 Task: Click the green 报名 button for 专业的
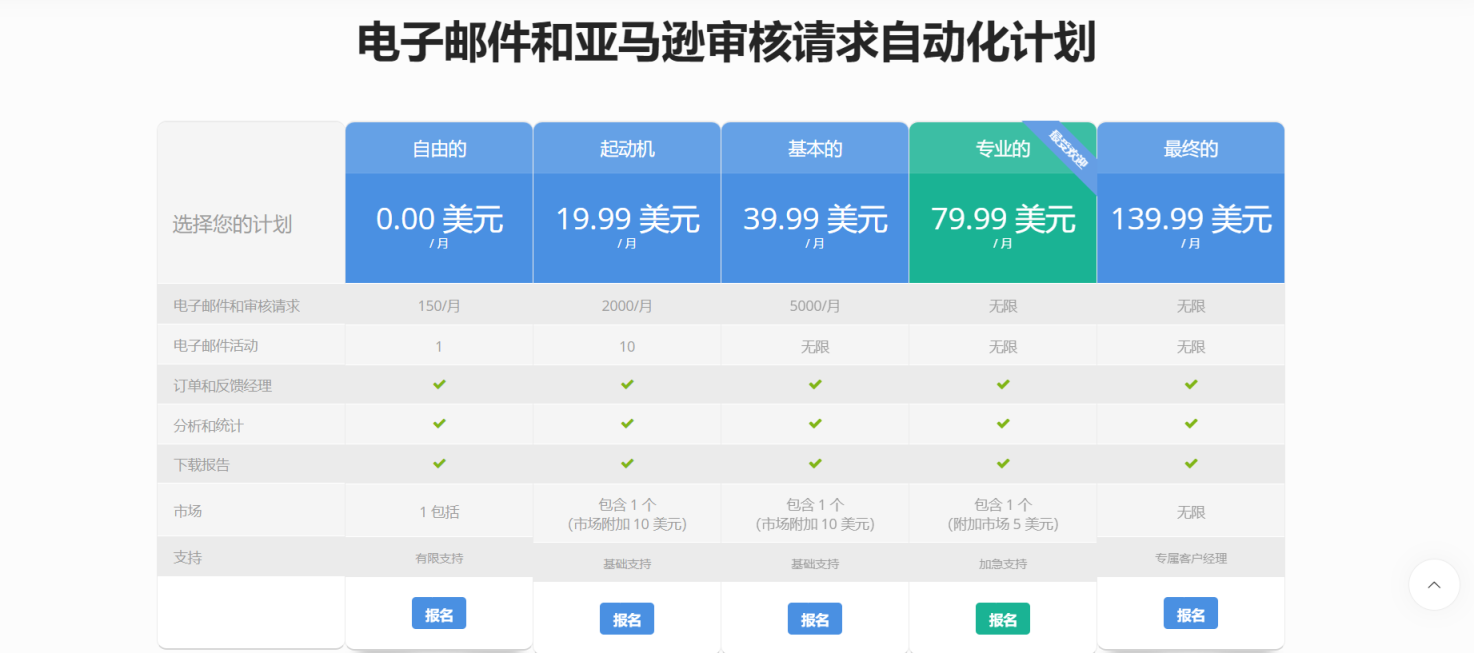point(1002,619)
